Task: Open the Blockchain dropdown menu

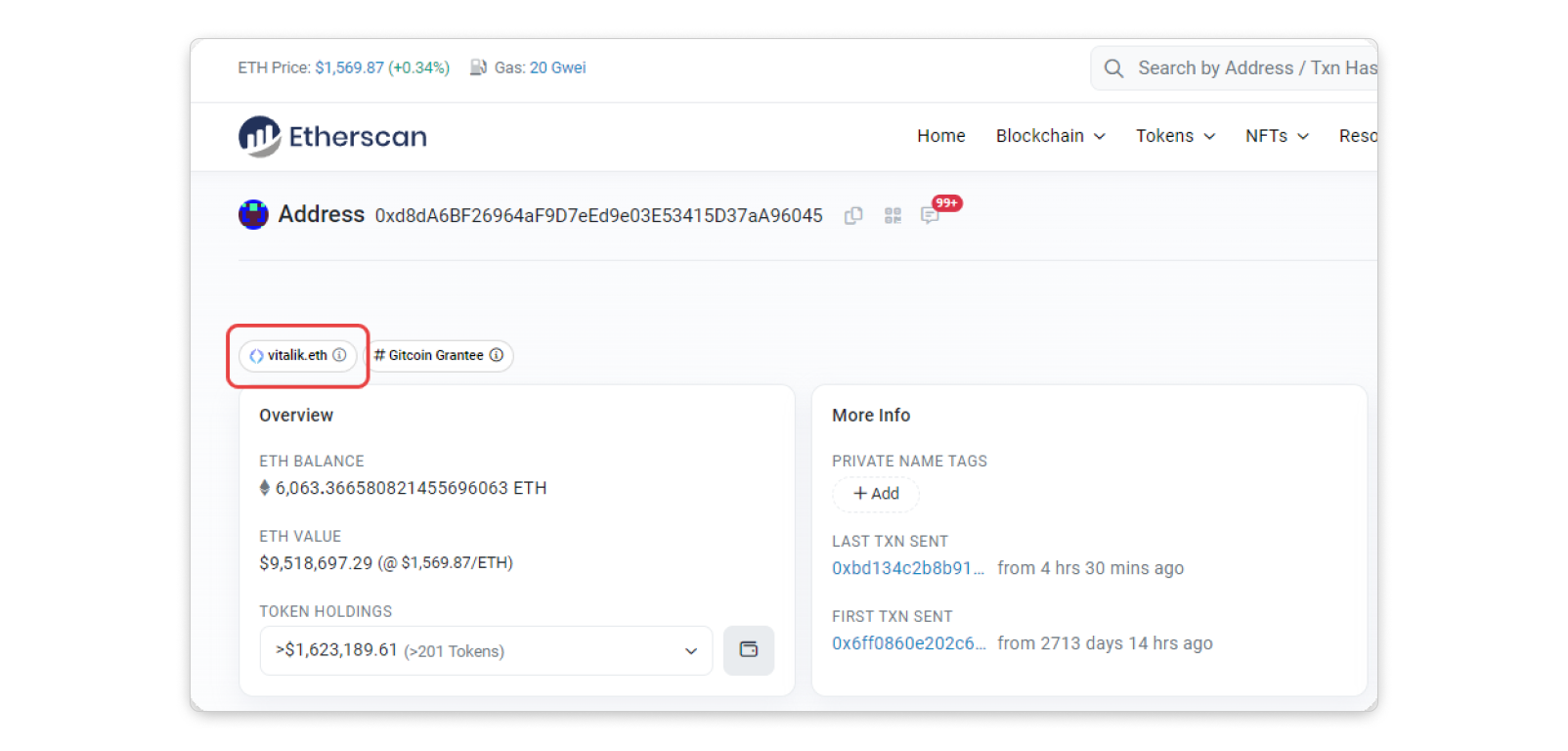Action: 1050,136
